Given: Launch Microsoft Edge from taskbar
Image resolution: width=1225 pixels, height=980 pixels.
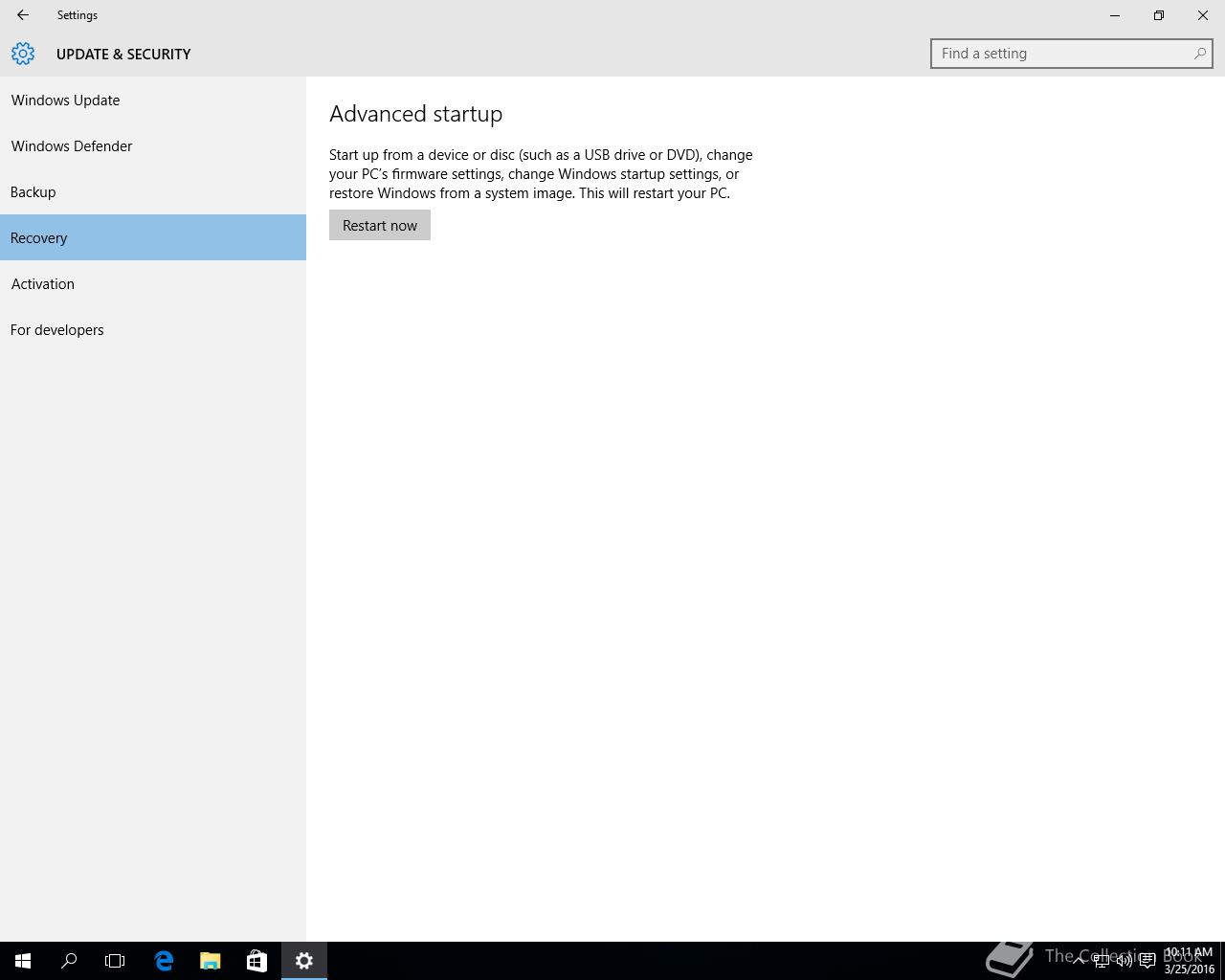Looking at the screenshot, I should (164, 961).
